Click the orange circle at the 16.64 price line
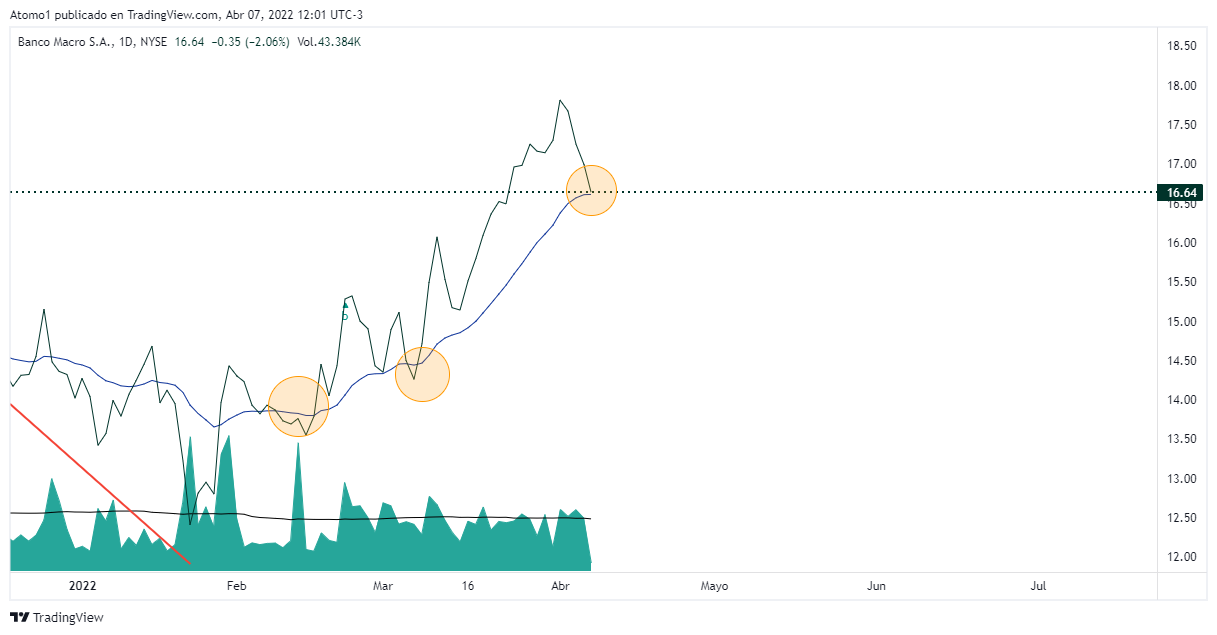The image size is (1217, 635). click(591, 190)
